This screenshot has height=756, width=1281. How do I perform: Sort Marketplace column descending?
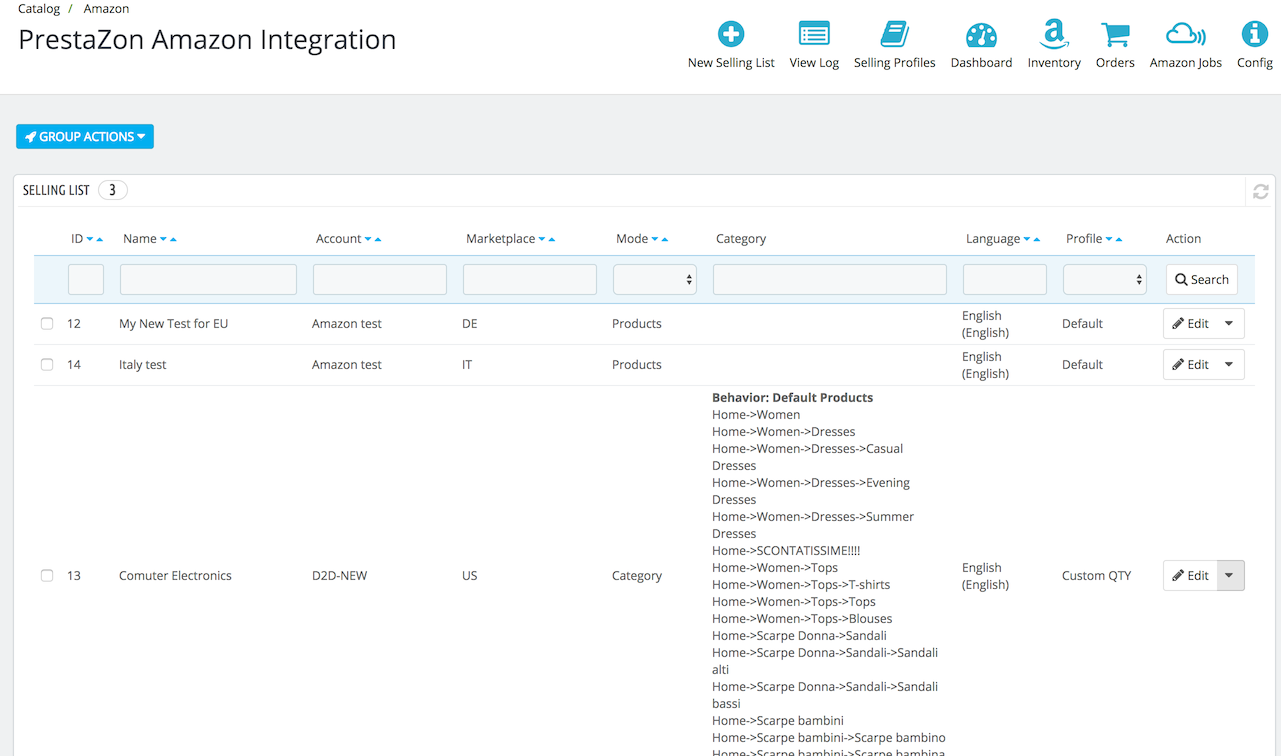point(542,239)
